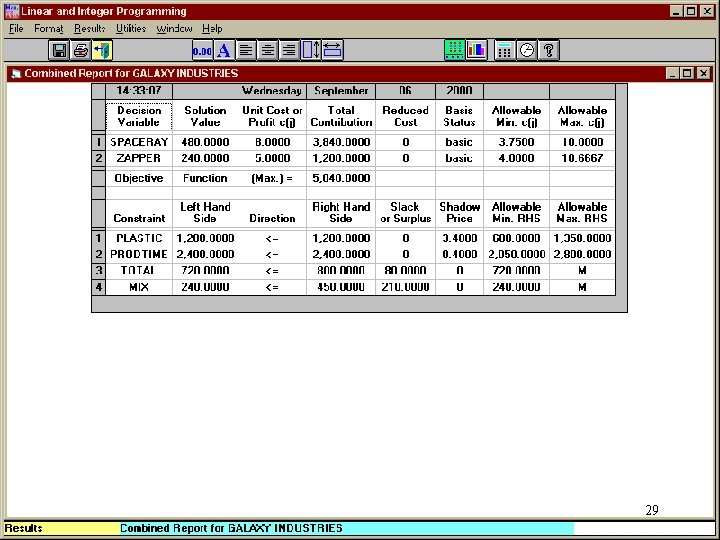Click the clock icon
The height and width of the screenshot is (540, 720).
(527, 50)
